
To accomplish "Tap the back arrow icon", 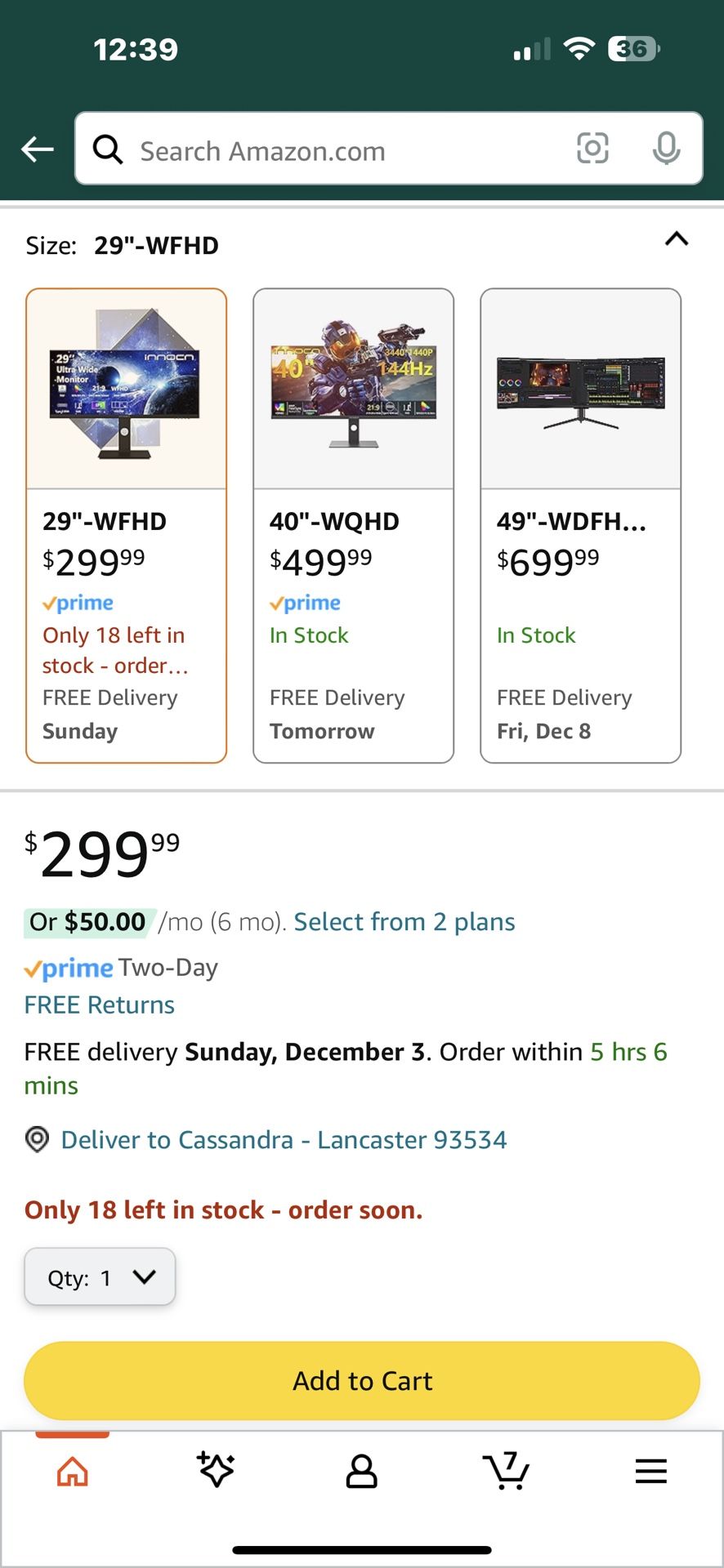I will click(x=38, y=149).
